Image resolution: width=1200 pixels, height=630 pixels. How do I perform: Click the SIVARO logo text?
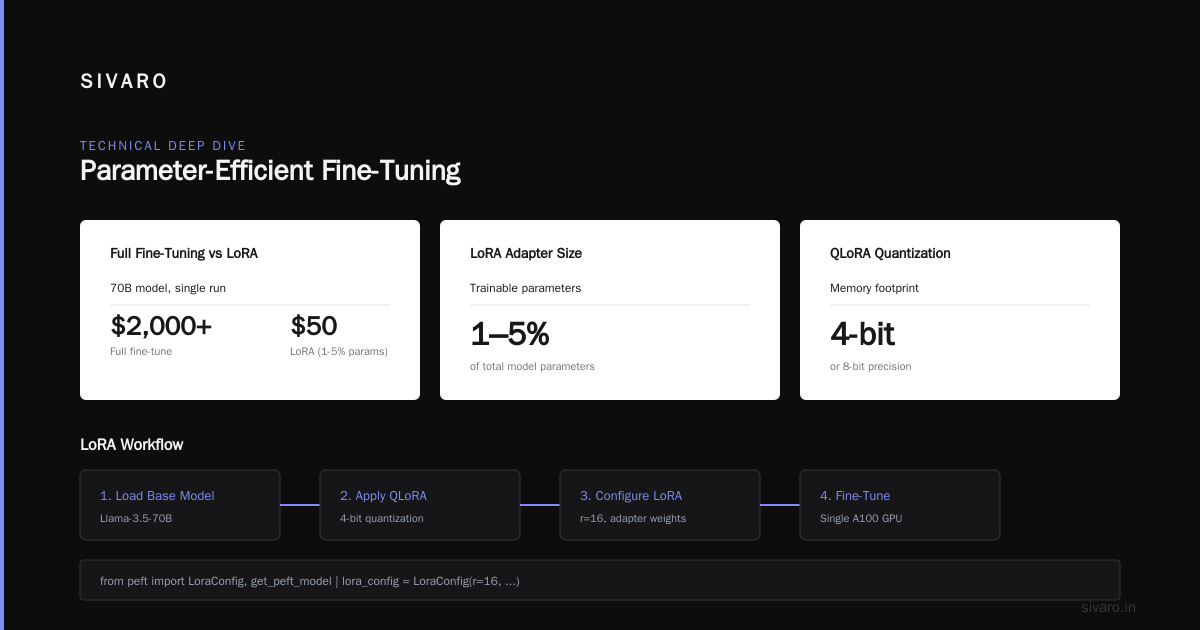pos(124,82)
